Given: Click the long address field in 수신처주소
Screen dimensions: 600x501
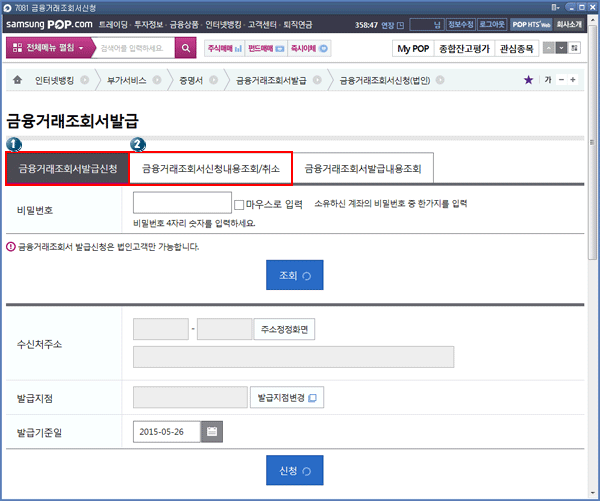Looking at the screenshot, I should [x=293, y=357].
